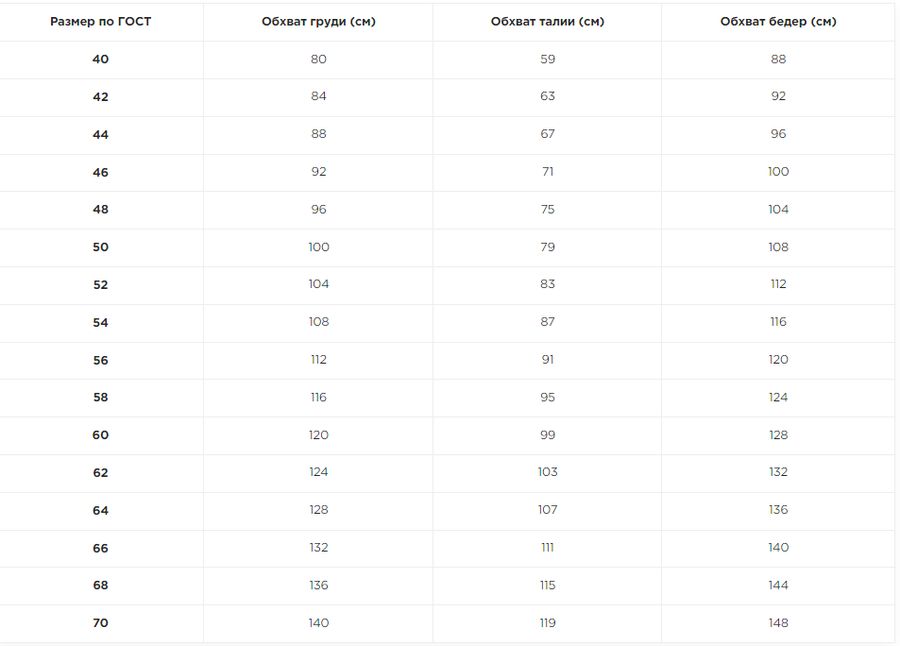Click the 'Обхват талии (см)' header cell
900x646 pixels.
click(x=548, y=22)
